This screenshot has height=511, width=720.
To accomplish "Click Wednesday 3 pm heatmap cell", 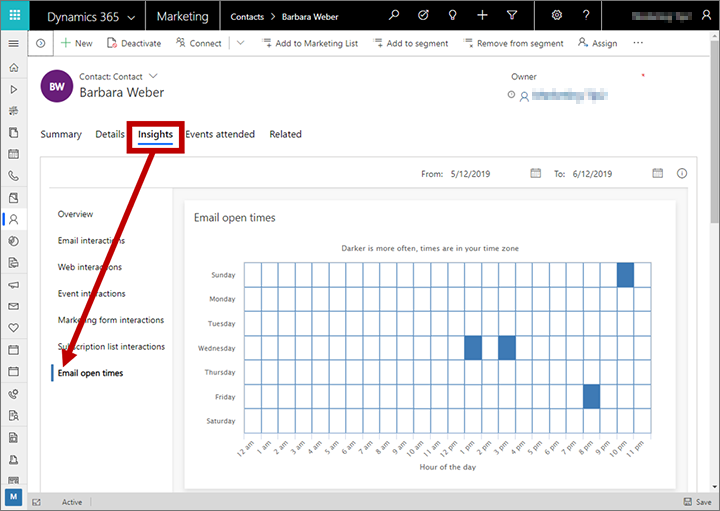I will [x=507, y=348].
